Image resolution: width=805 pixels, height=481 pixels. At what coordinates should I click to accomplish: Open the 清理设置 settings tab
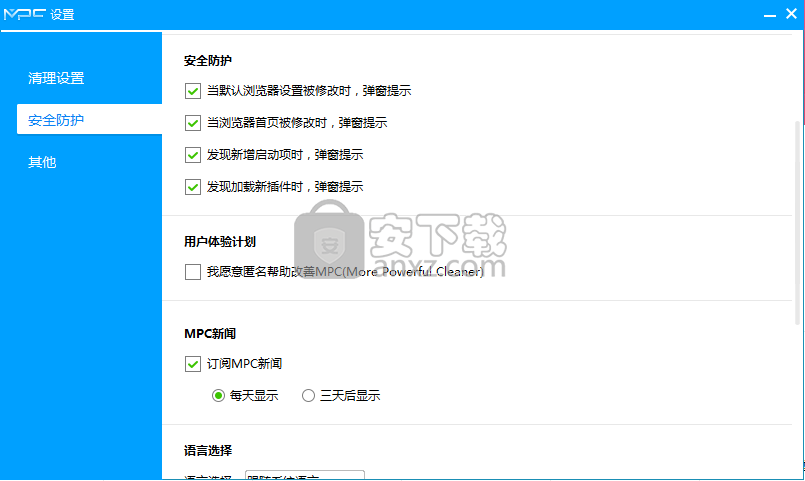click(x=56, y=78)
